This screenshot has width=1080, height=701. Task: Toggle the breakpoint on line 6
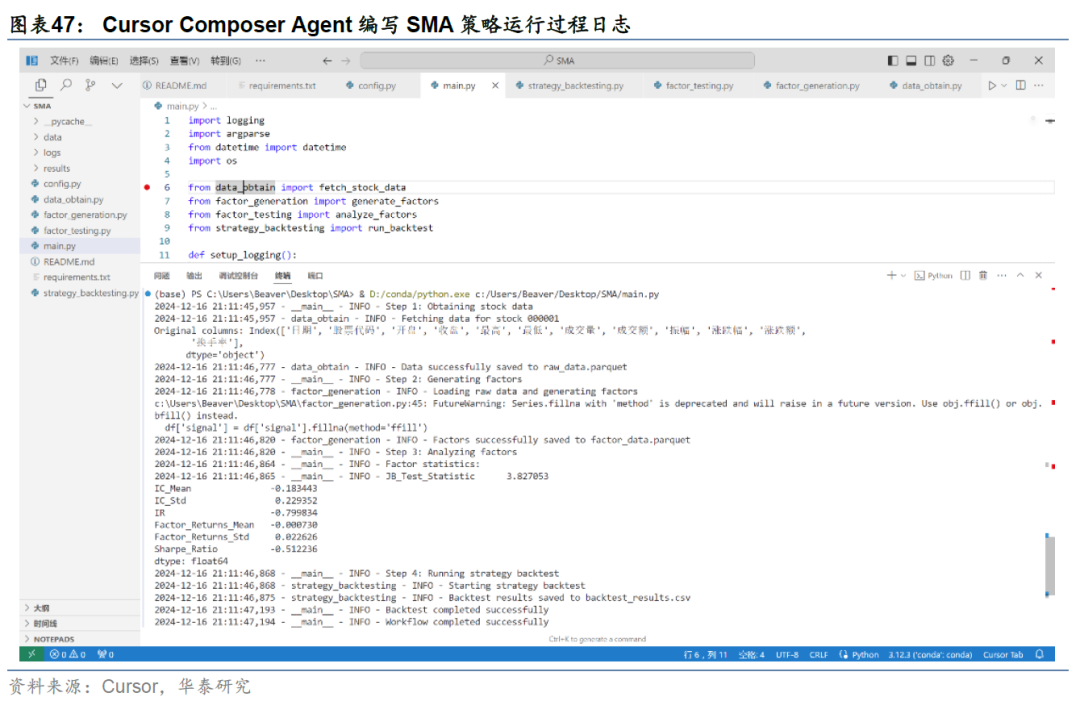(147, 187)
